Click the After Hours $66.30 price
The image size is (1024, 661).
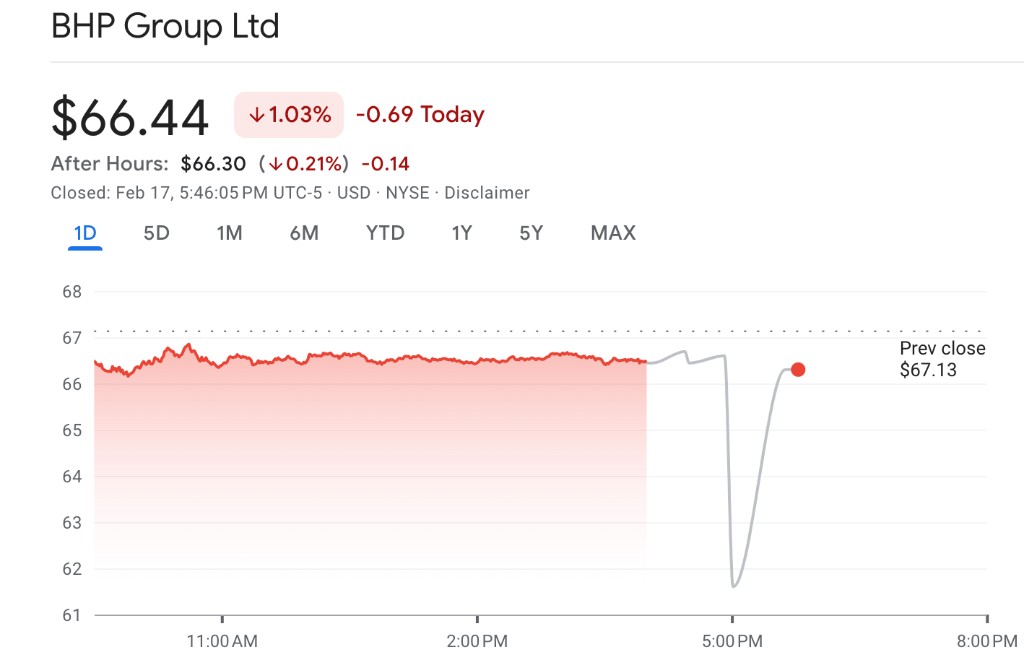pyautogui.click(x=213, y=164)
